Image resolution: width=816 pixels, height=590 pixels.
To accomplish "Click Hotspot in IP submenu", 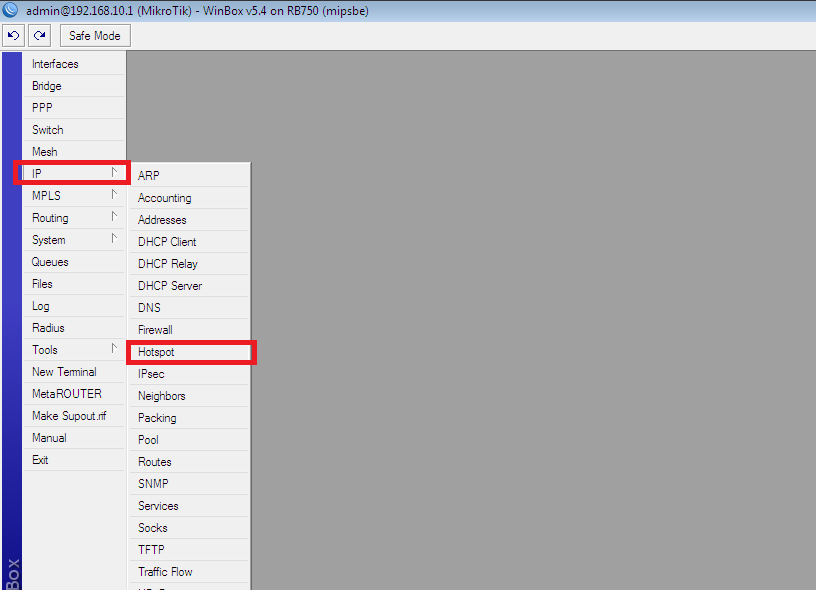I will pyautogui.click(x=189, y=352).
